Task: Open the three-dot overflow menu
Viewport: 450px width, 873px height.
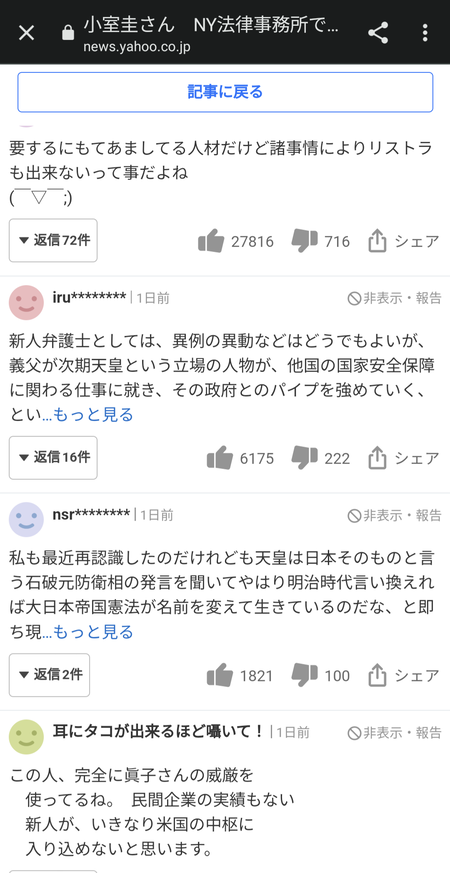Action: pyautogui.click(x=425, y=33)
